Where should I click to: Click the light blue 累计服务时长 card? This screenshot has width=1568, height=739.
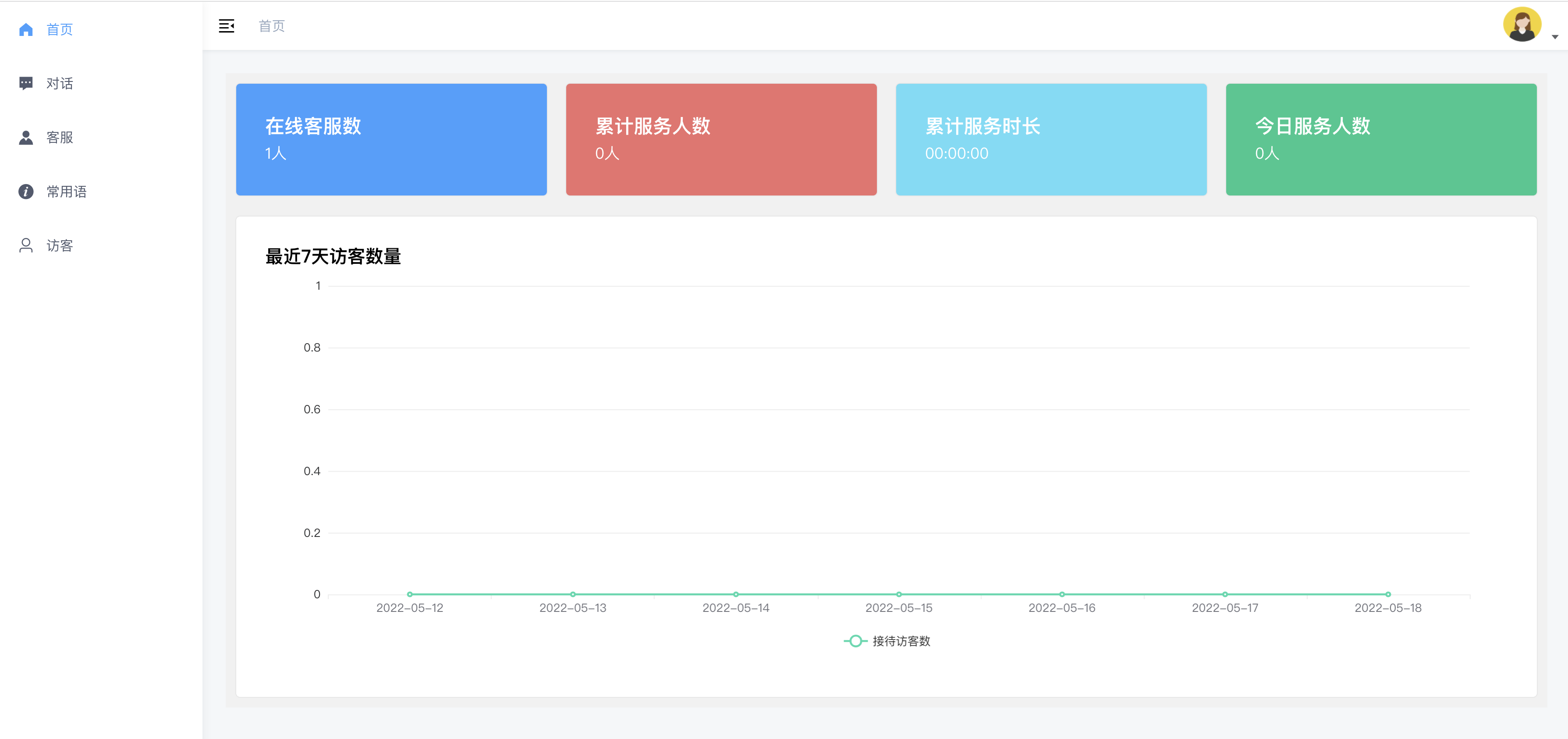(1051, 139)
